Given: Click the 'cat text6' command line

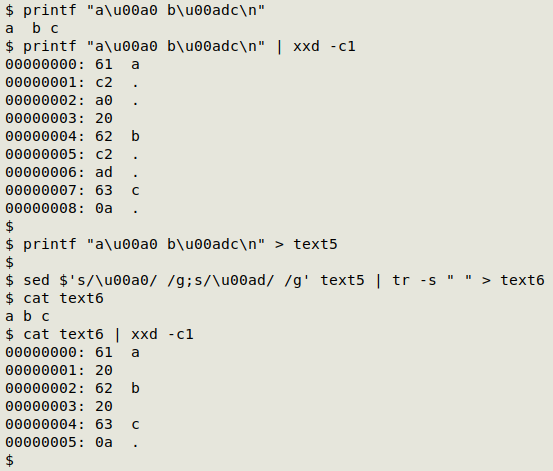Looking at the screenshot, I should point(54,298).
